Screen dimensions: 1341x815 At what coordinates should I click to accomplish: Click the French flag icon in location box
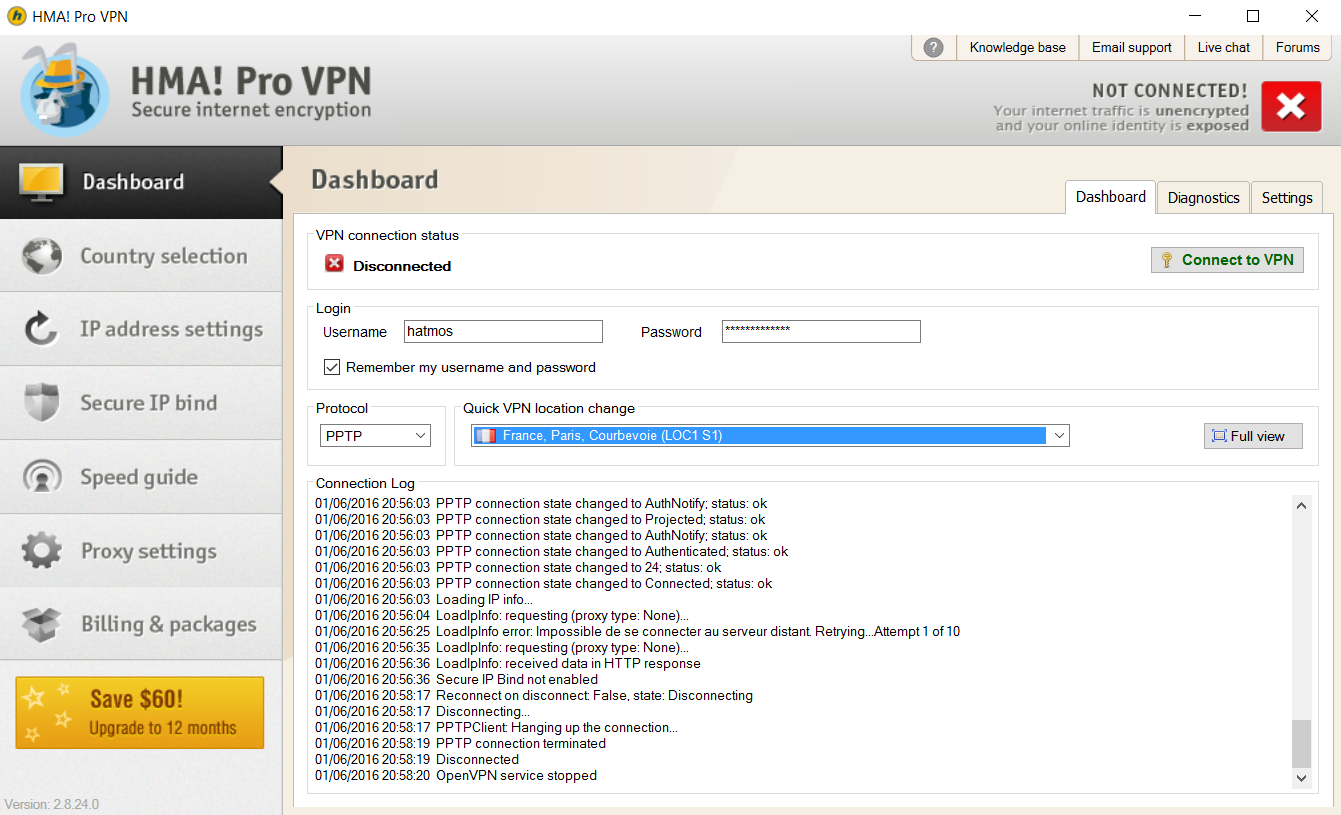tap(486, 436)
